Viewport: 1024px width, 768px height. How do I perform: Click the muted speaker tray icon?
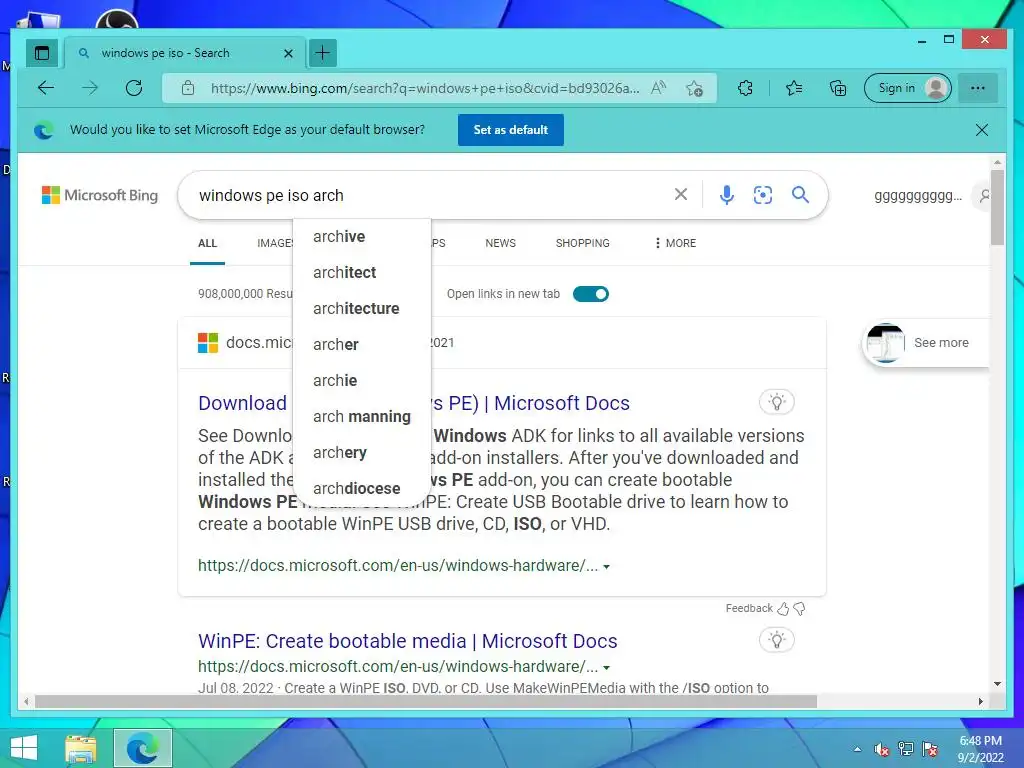881,749
